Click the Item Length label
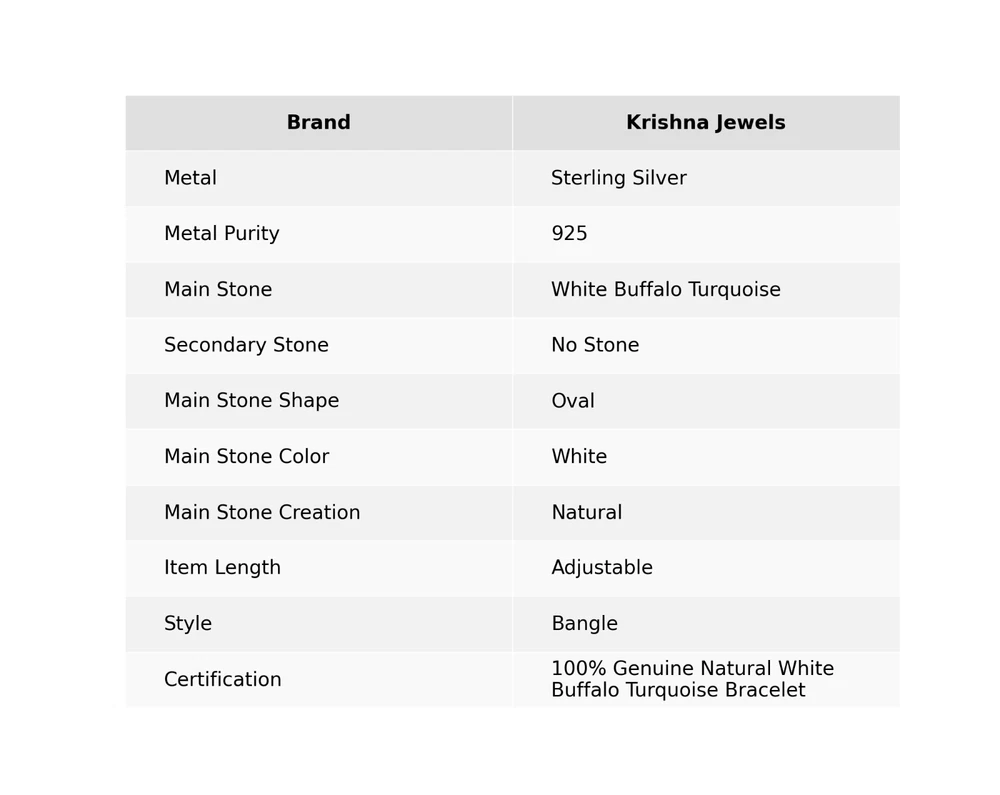The height and width of the screenshot is (795, 1000). pos(222,568)
